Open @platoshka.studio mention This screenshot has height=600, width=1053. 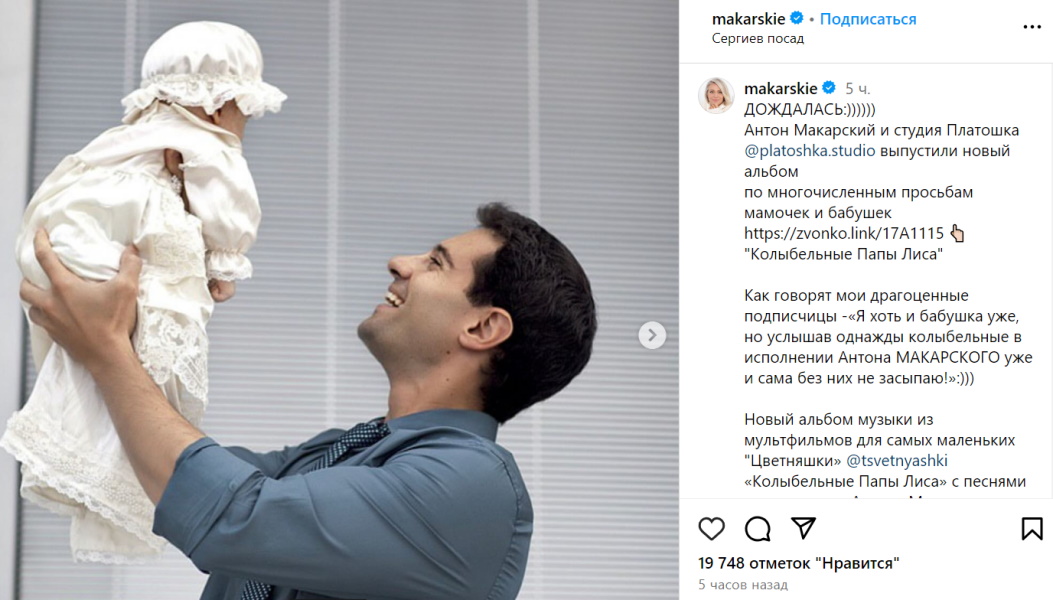tap(809, 151)
